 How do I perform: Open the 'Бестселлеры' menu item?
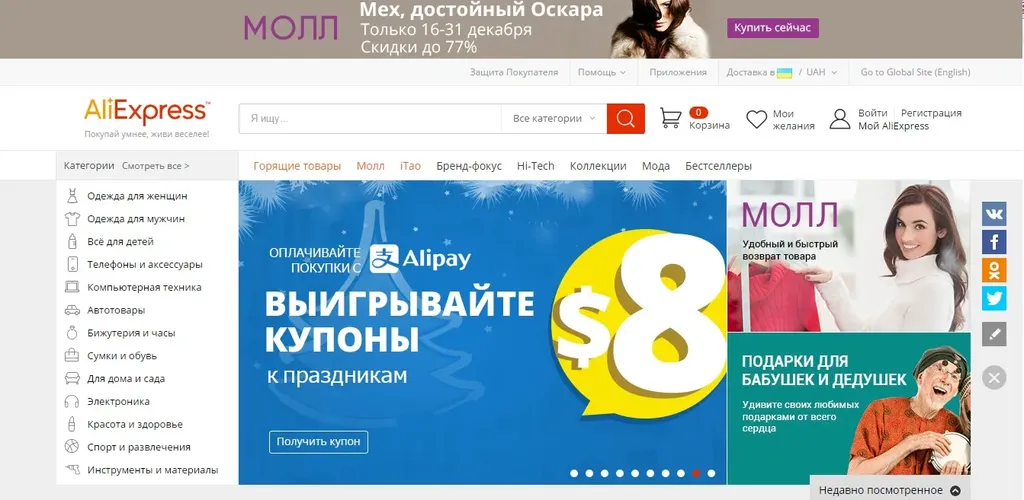pos(718,166)
